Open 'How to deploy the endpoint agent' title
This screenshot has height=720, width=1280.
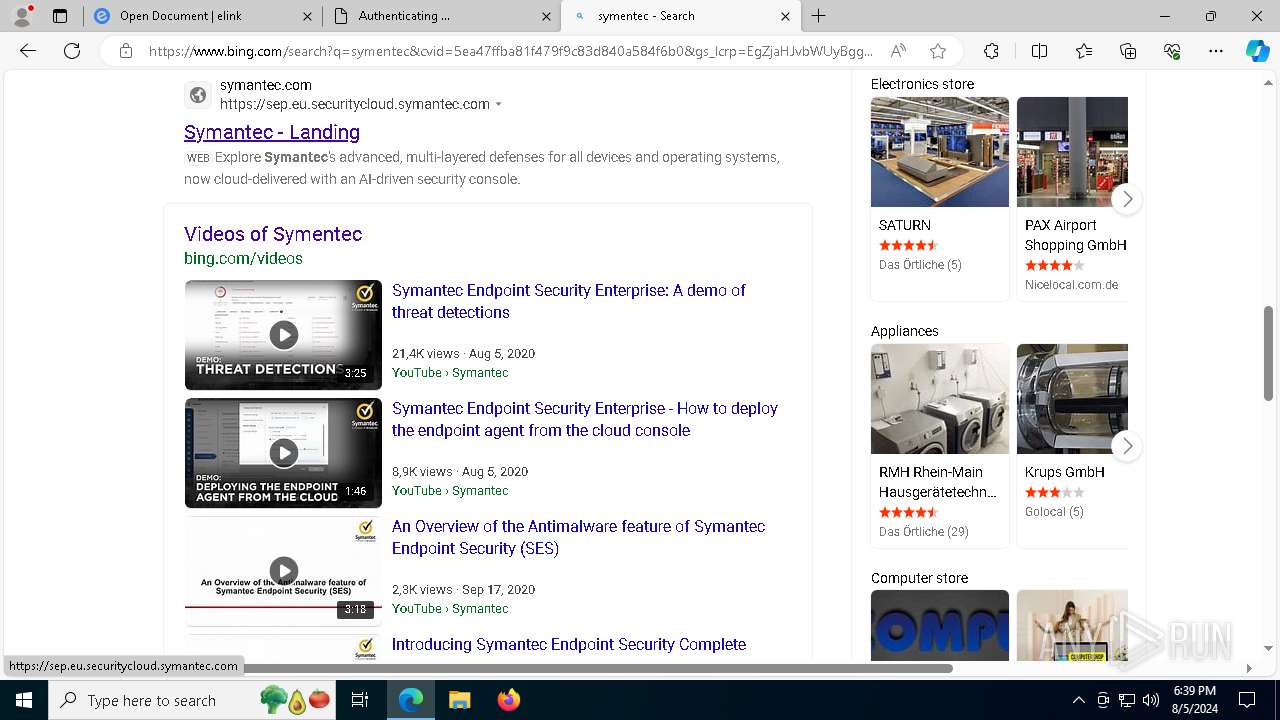(x=584, y=419)
